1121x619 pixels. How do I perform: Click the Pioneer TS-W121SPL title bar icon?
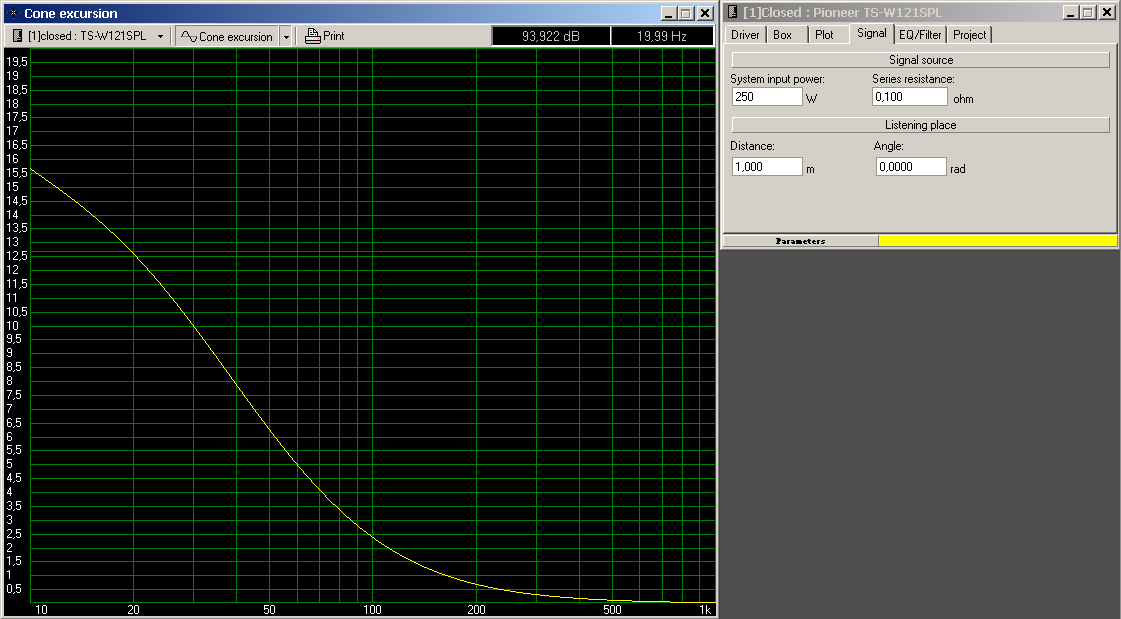pos(732,12)
